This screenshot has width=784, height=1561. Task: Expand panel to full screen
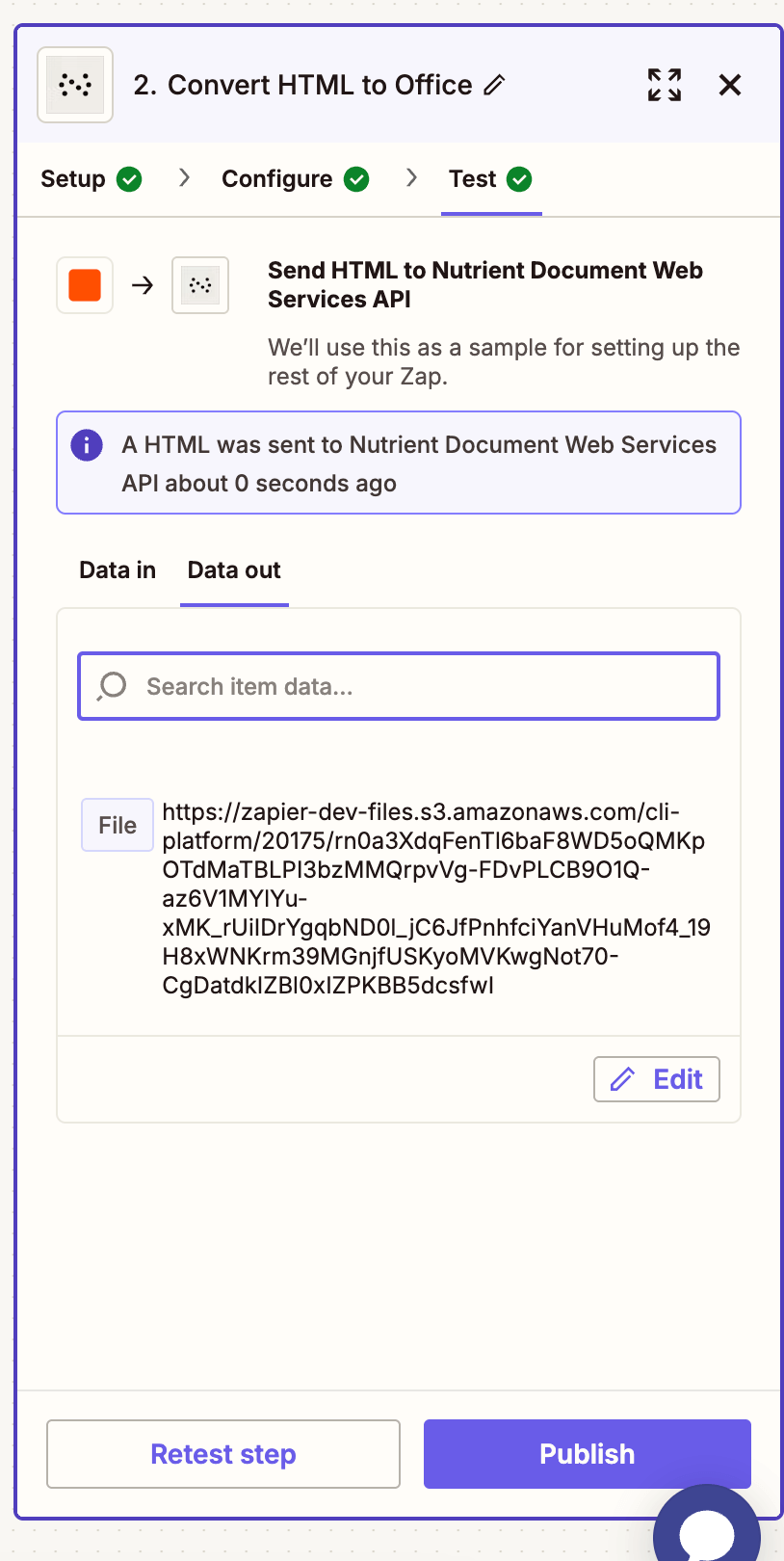tap(665, 85)
